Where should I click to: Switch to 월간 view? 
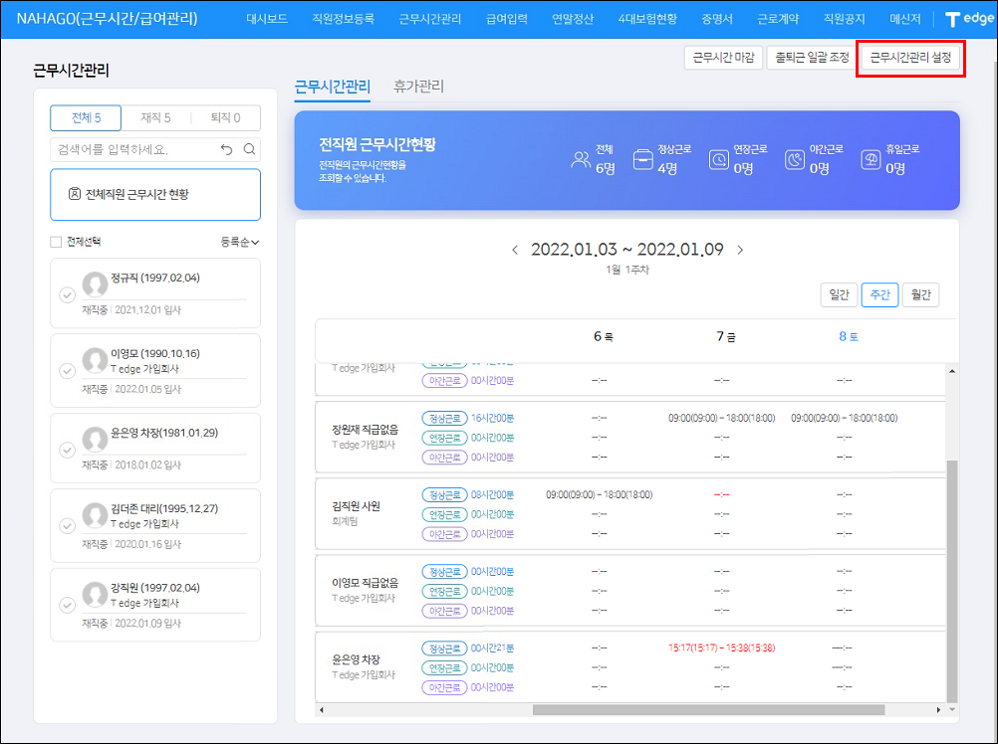point(920,295)
